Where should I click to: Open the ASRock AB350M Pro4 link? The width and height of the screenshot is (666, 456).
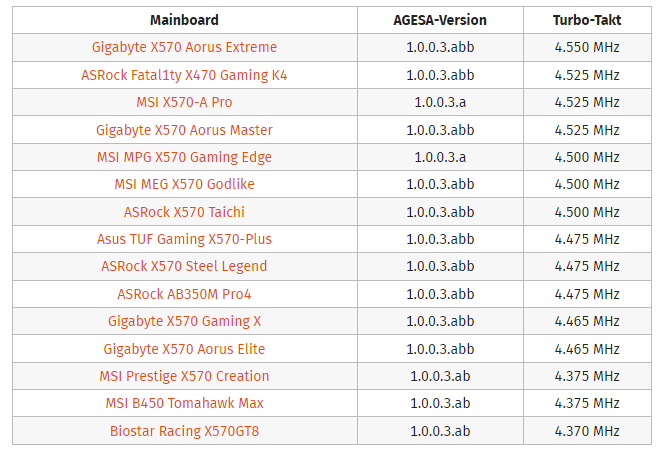point(184,294)
